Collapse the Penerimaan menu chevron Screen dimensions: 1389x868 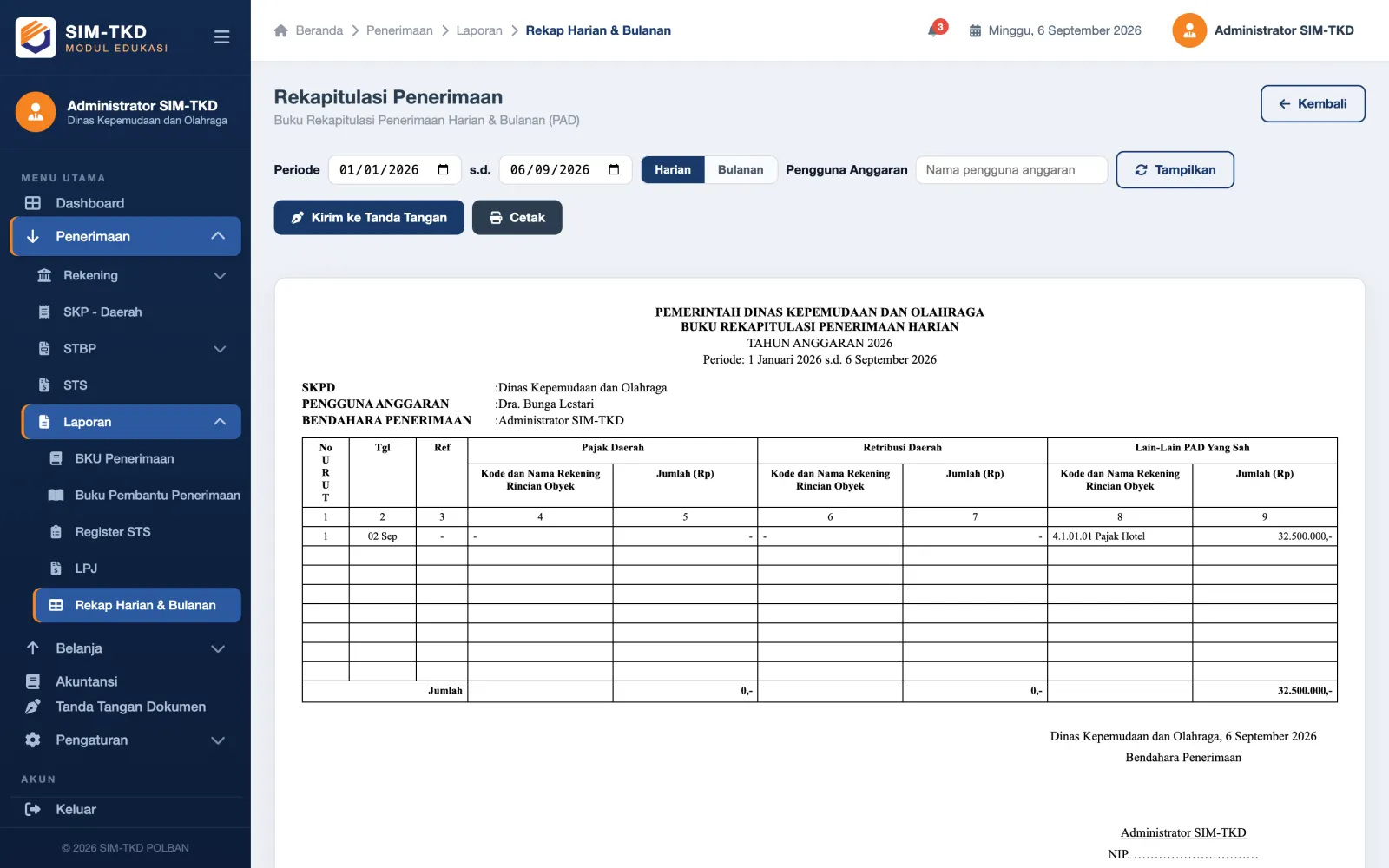click(218, 236)
